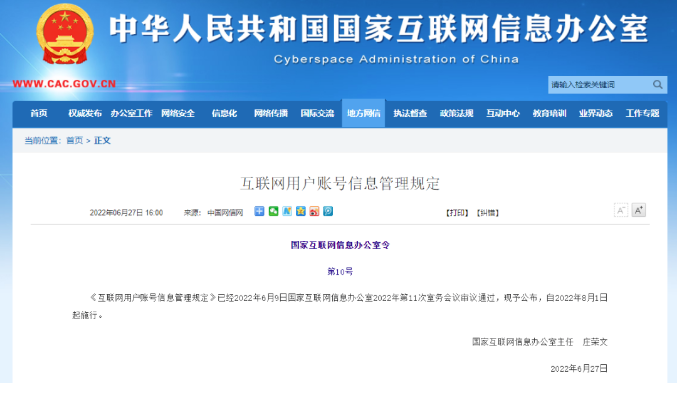Open the 网络安全 navigation tab

(x=178, y=114)
